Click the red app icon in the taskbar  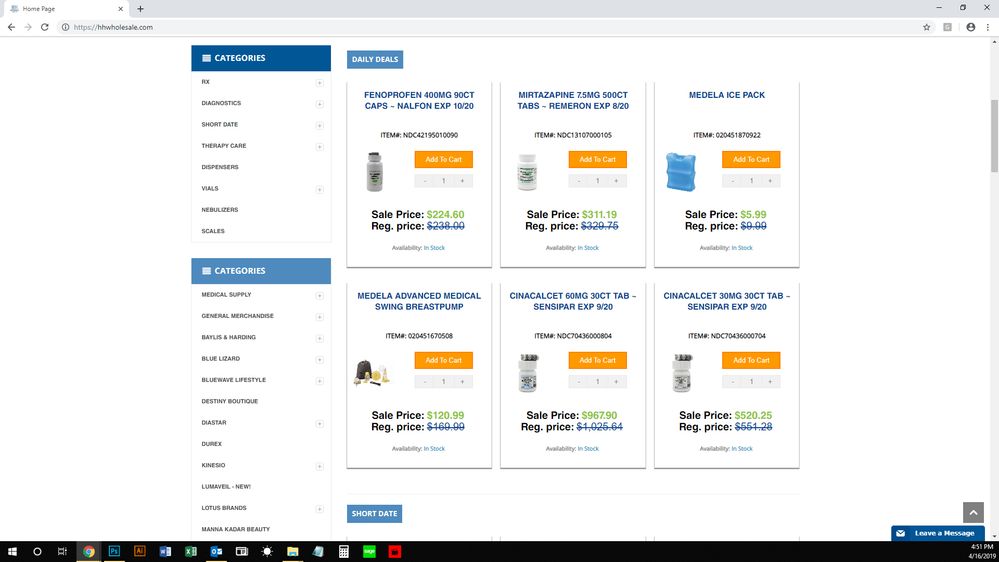394,551
